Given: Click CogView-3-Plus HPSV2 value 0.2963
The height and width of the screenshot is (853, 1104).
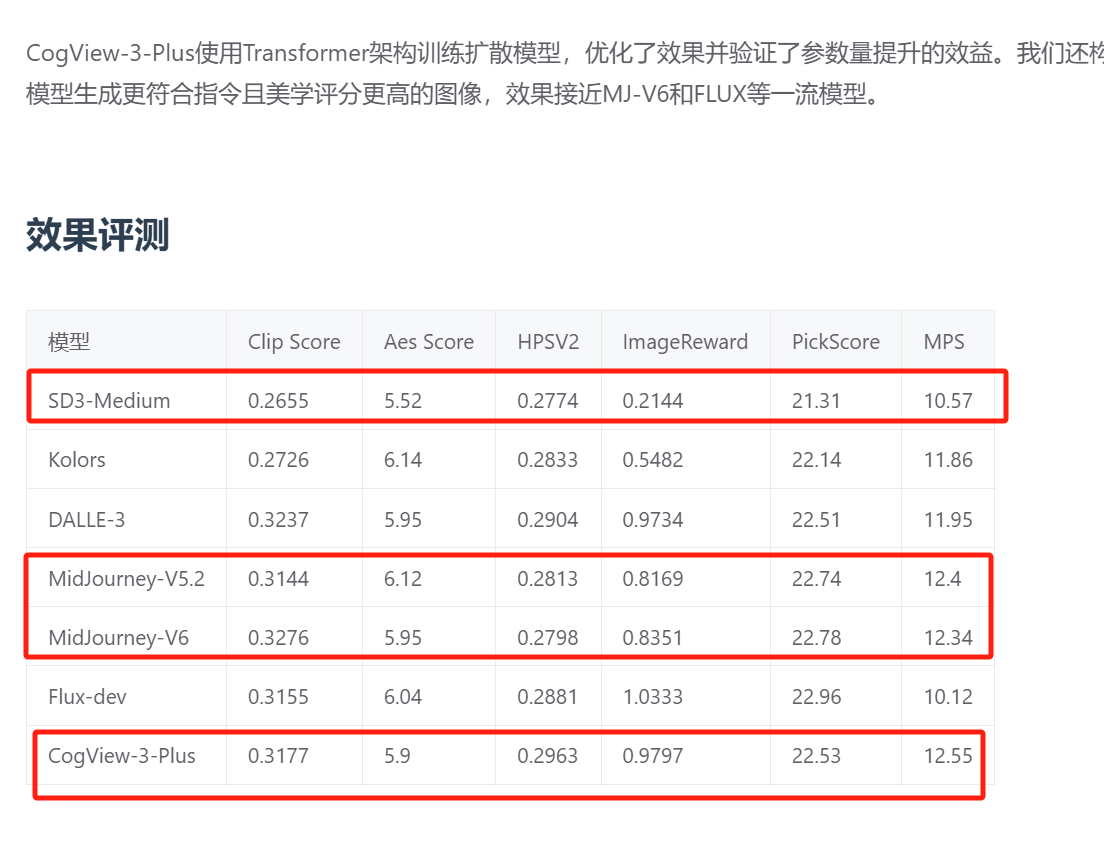Looking at the screenshot, I should coord(548,756).
